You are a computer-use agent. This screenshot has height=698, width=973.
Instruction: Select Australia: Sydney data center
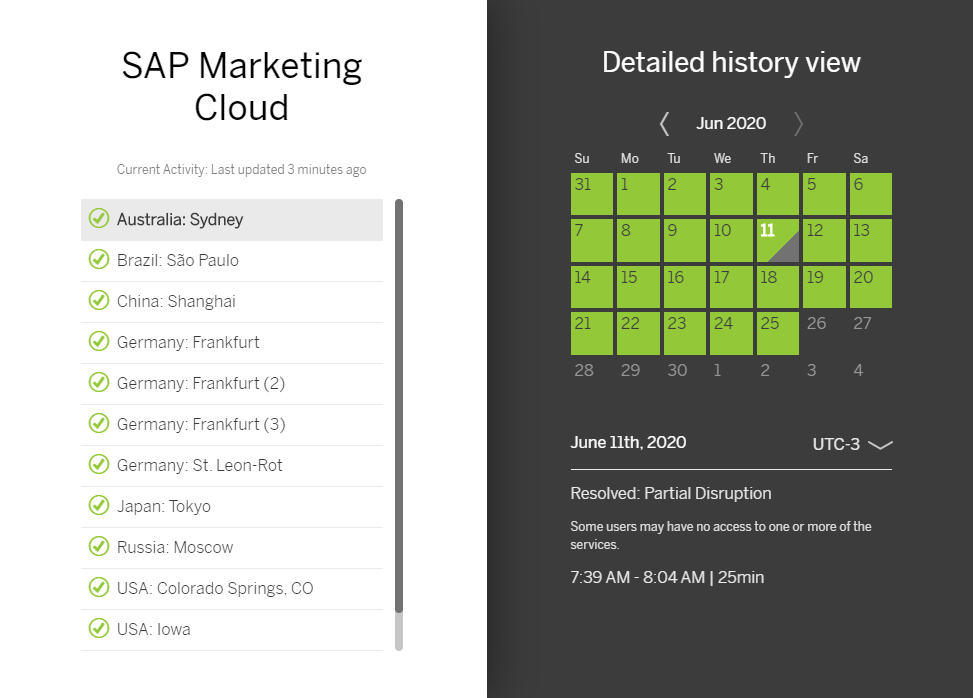[232, 220]
